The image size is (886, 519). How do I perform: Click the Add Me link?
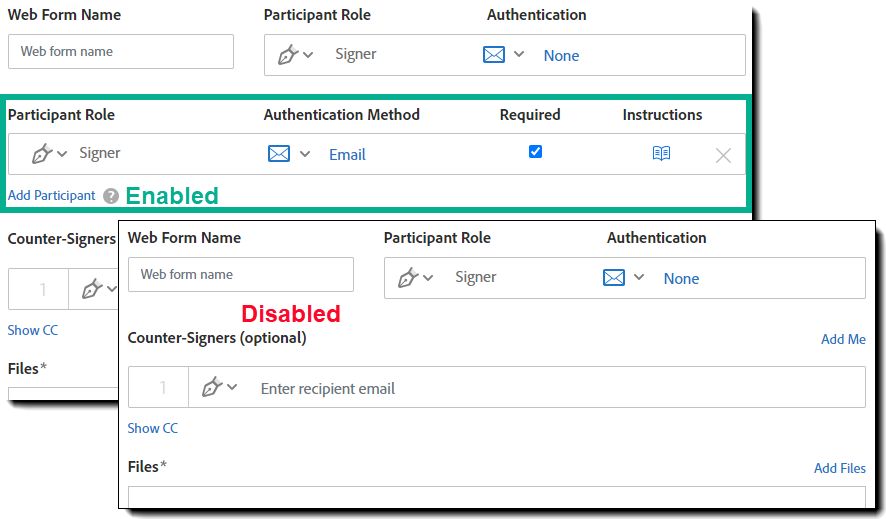[843, 339]
